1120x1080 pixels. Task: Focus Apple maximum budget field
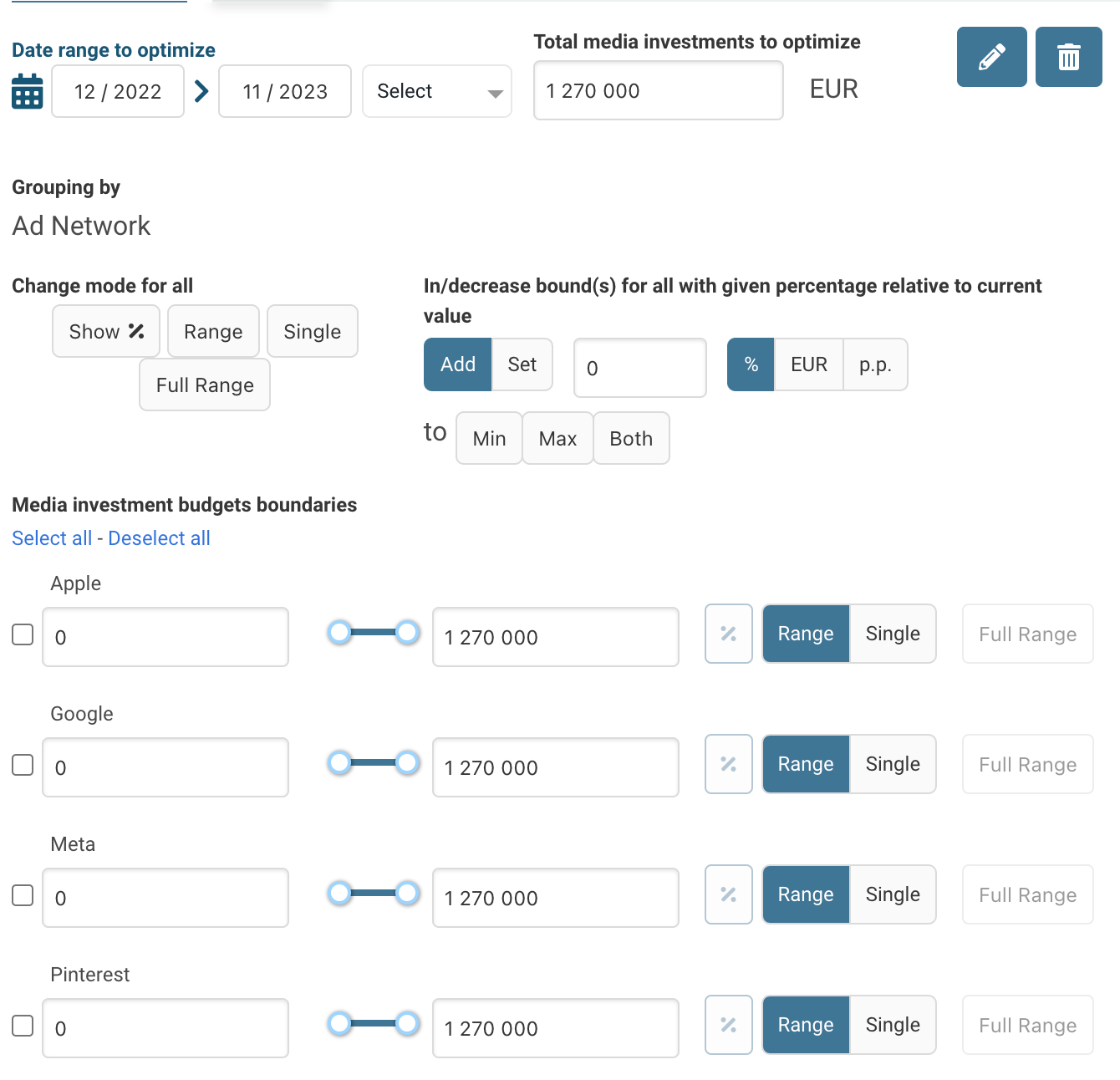tap(556, 637)
